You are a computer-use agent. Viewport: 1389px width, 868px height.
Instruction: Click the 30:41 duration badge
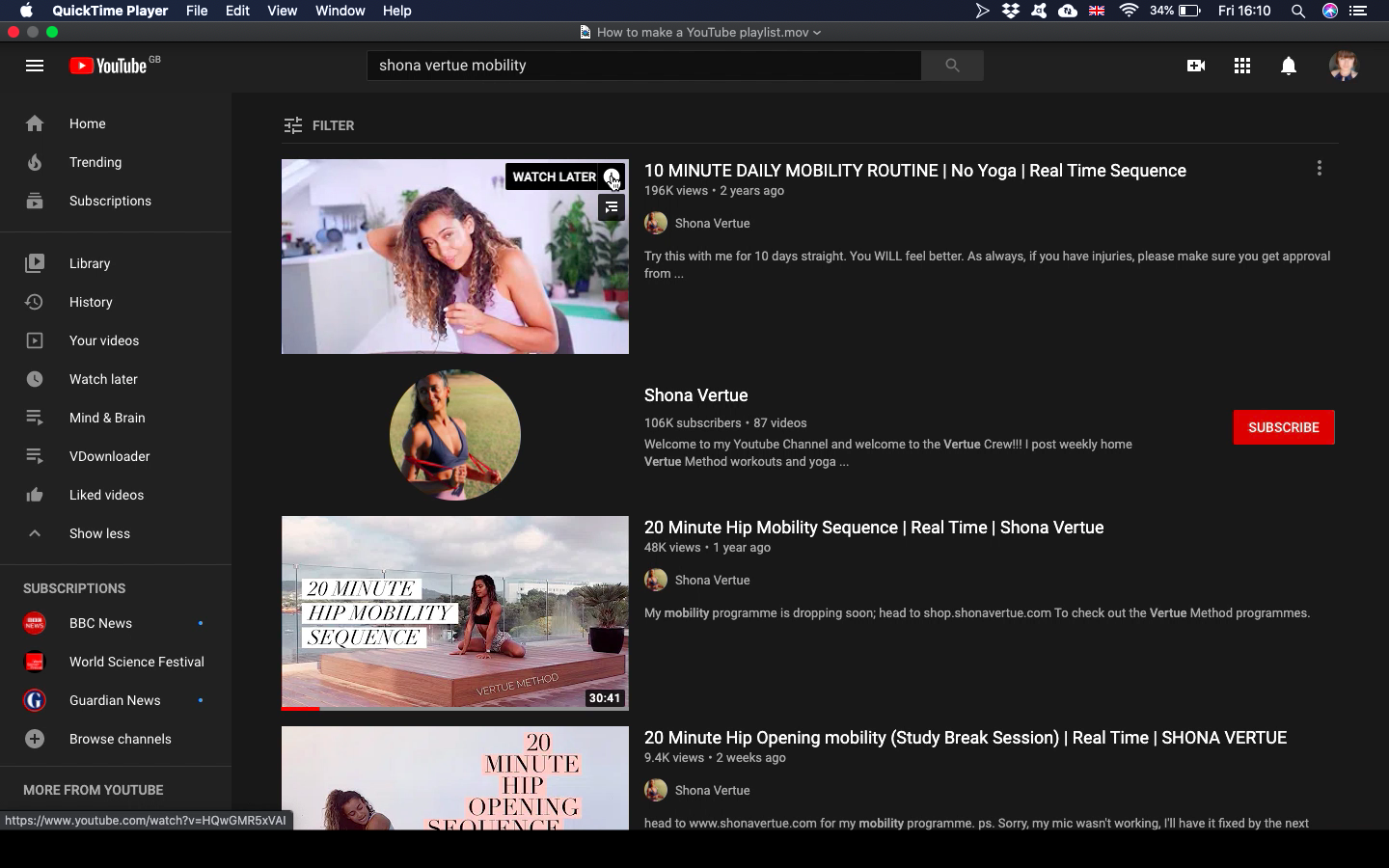[x=605, y=698]
